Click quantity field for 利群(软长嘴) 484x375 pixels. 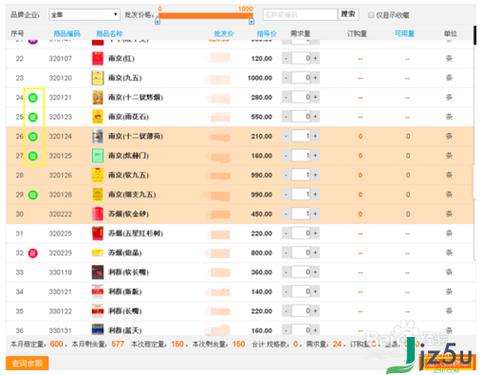coord(301,272)
